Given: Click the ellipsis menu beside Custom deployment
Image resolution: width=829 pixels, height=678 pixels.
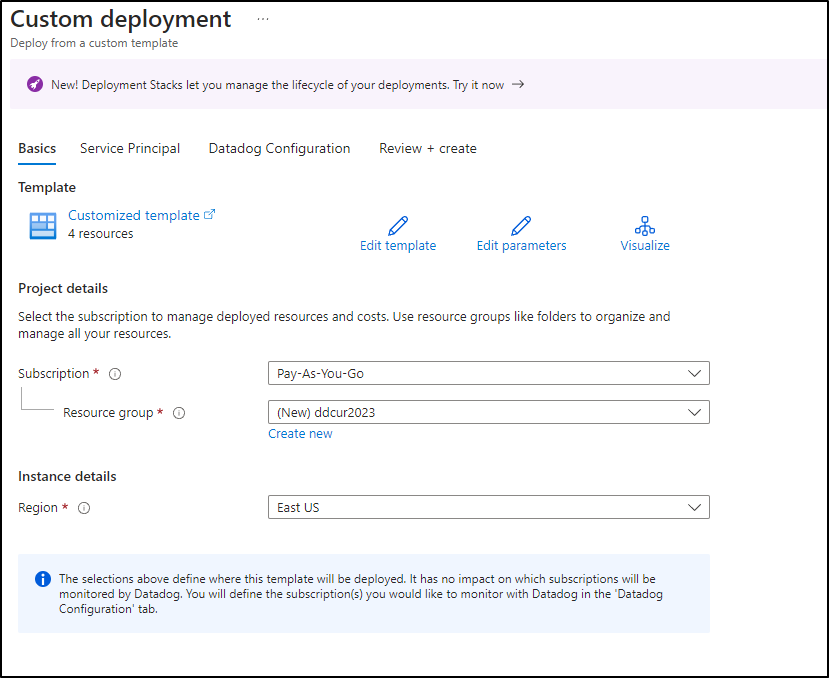Looking at the screenshot, I should tap(263, 19).
